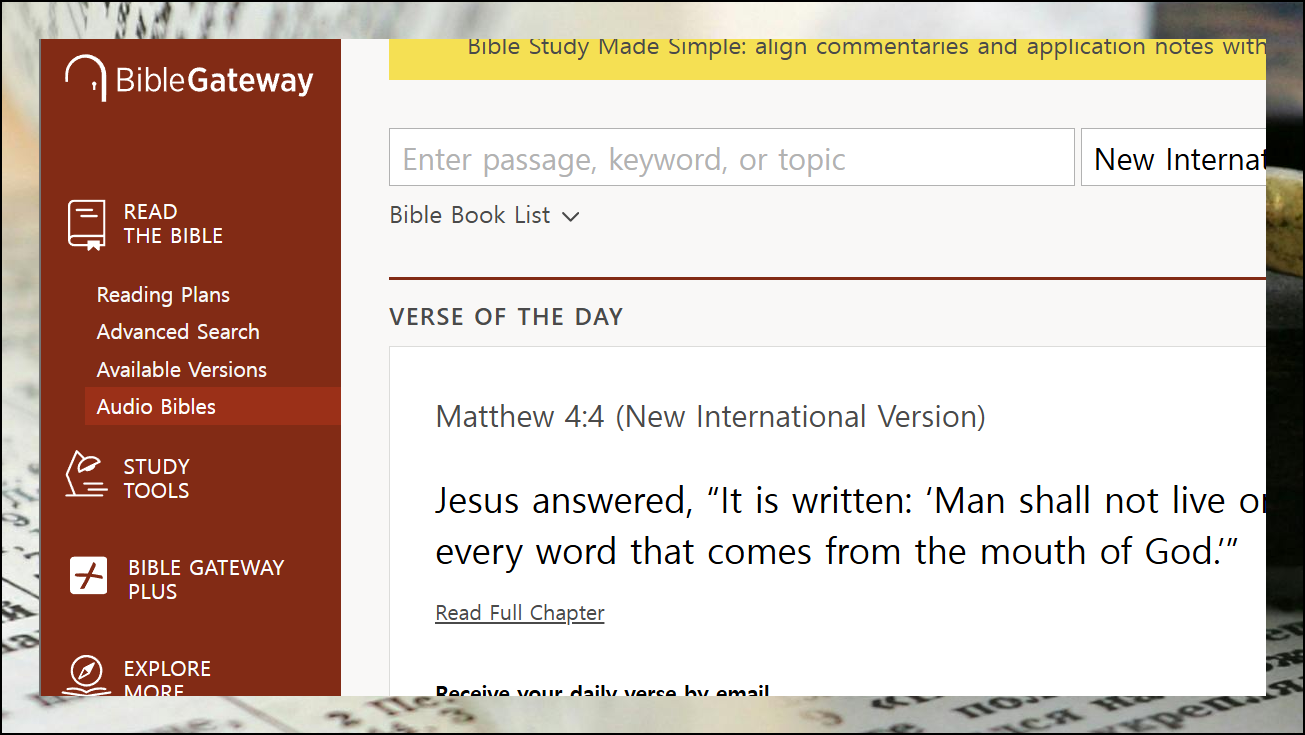The width and height of the screenshot is (1305, 735).
Task: Click the VERSE OF THE DAY heading
Action: (506, 317)
